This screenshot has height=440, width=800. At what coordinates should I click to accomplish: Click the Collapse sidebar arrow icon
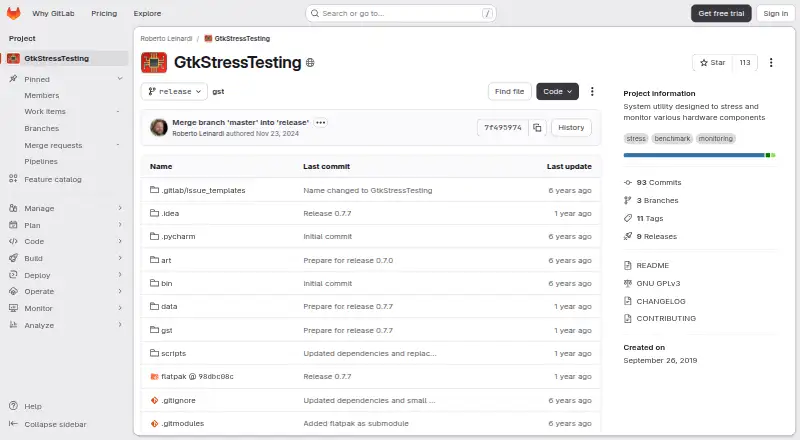[13, 424]
